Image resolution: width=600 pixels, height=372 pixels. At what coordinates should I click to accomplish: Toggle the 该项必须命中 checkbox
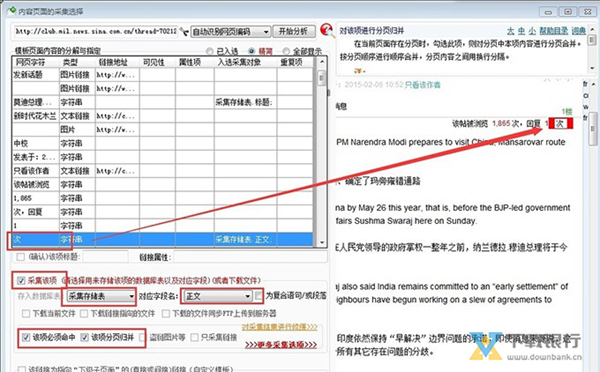point(26,337)
